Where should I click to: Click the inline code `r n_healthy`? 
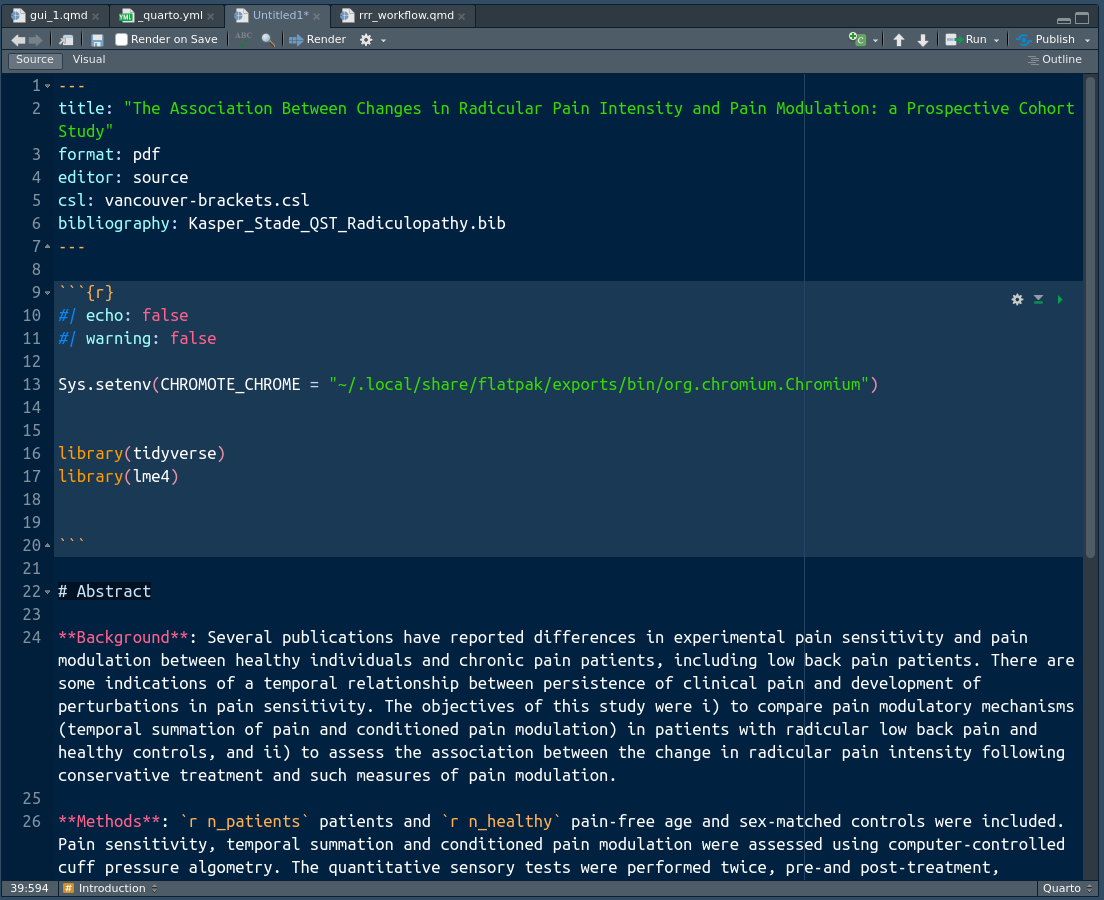coord(501,821)
